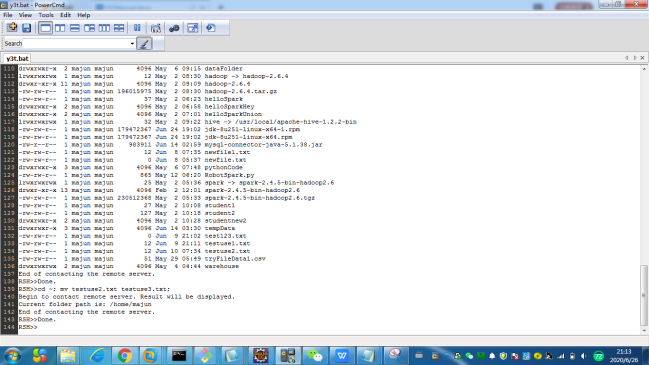The width and height of the screenshot is (649, 365).
Task: Click the jdk-8u251-linux-x64-1.rpm filename
Action: click(252, 130)
